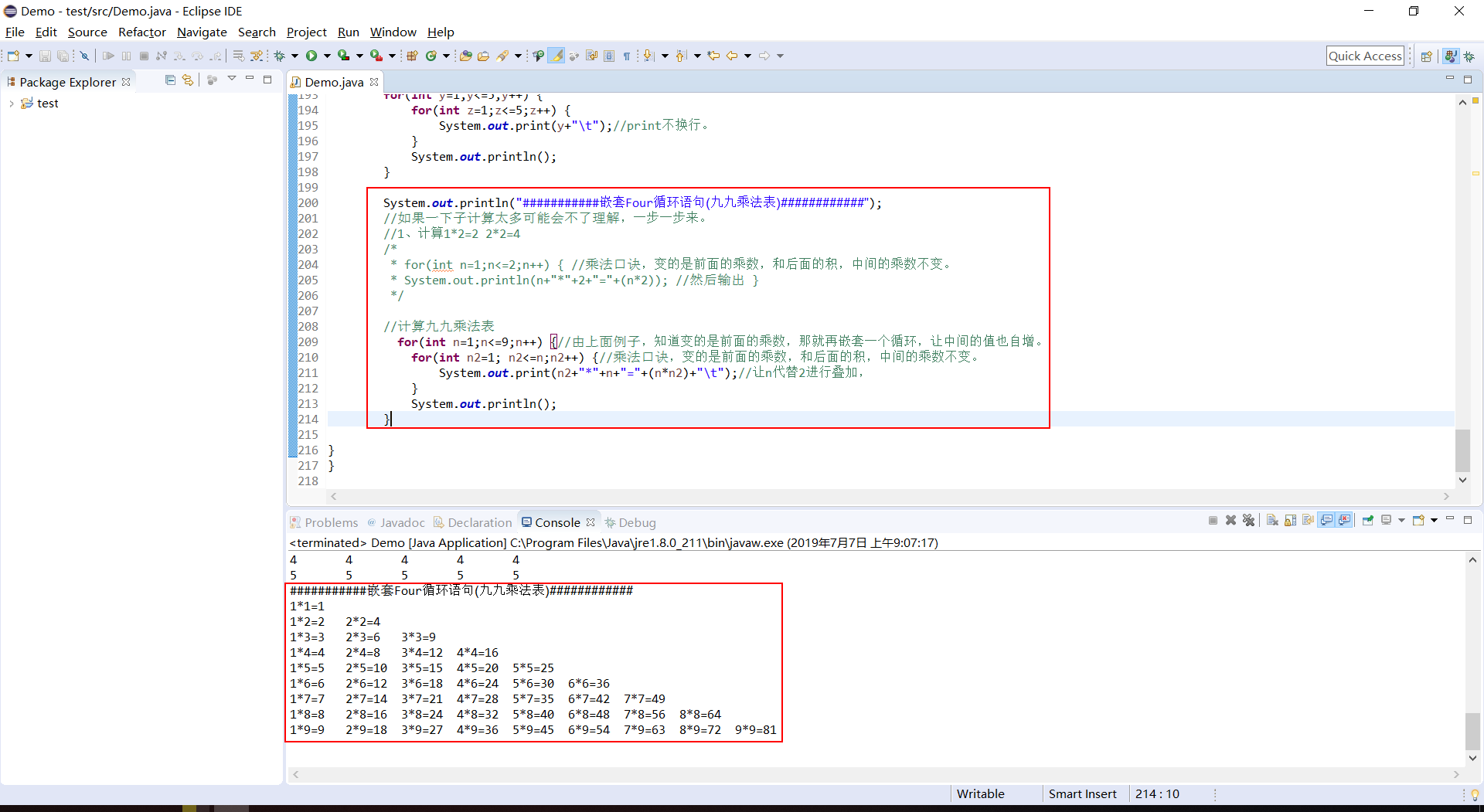The height and width of the screenshot is (812, 1484).
Task: Click the Next Annotation arrow icon
Action: click(x=648, y=56)
